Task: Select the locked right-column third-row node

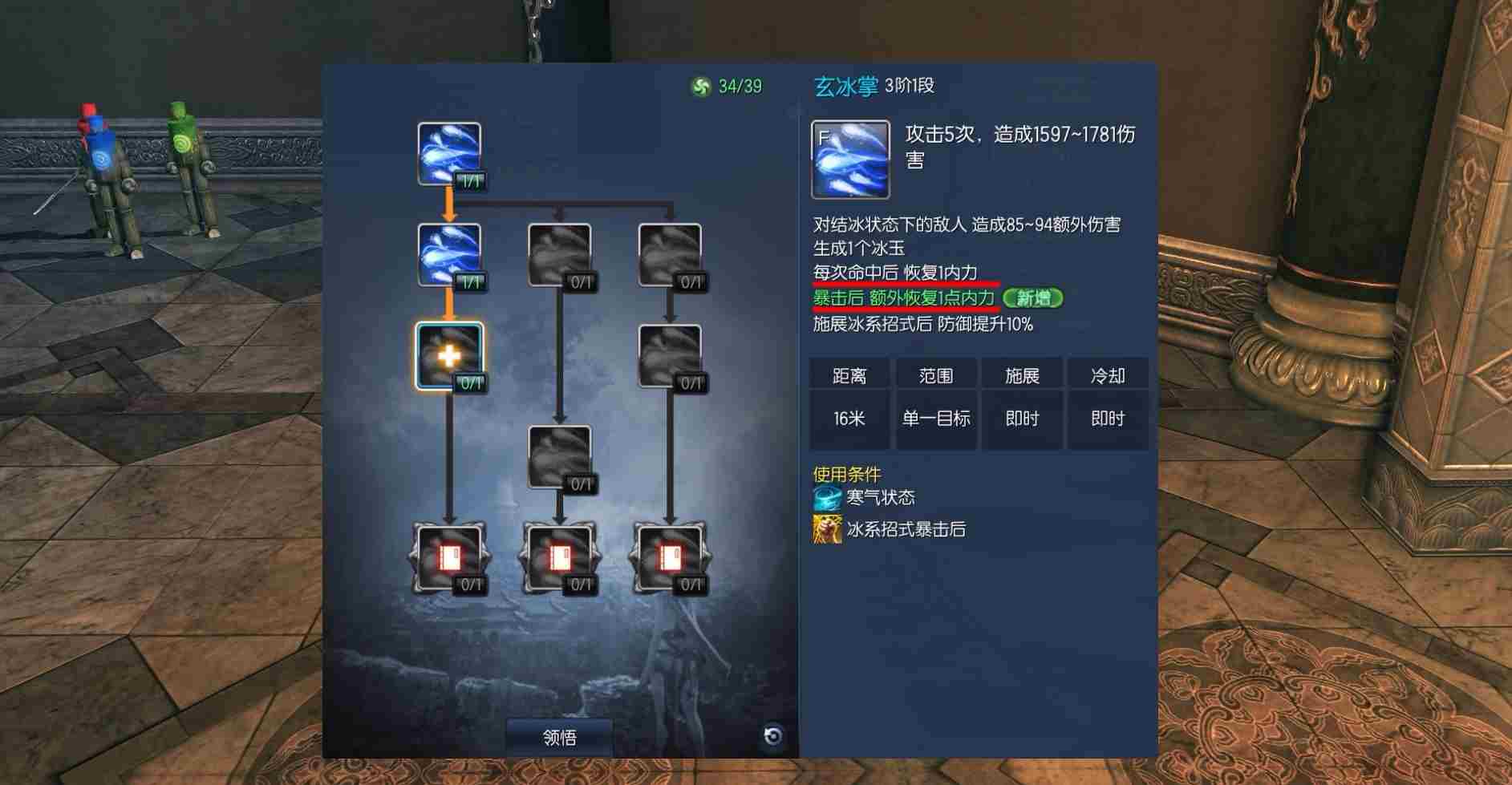Action: click(671, 356)
